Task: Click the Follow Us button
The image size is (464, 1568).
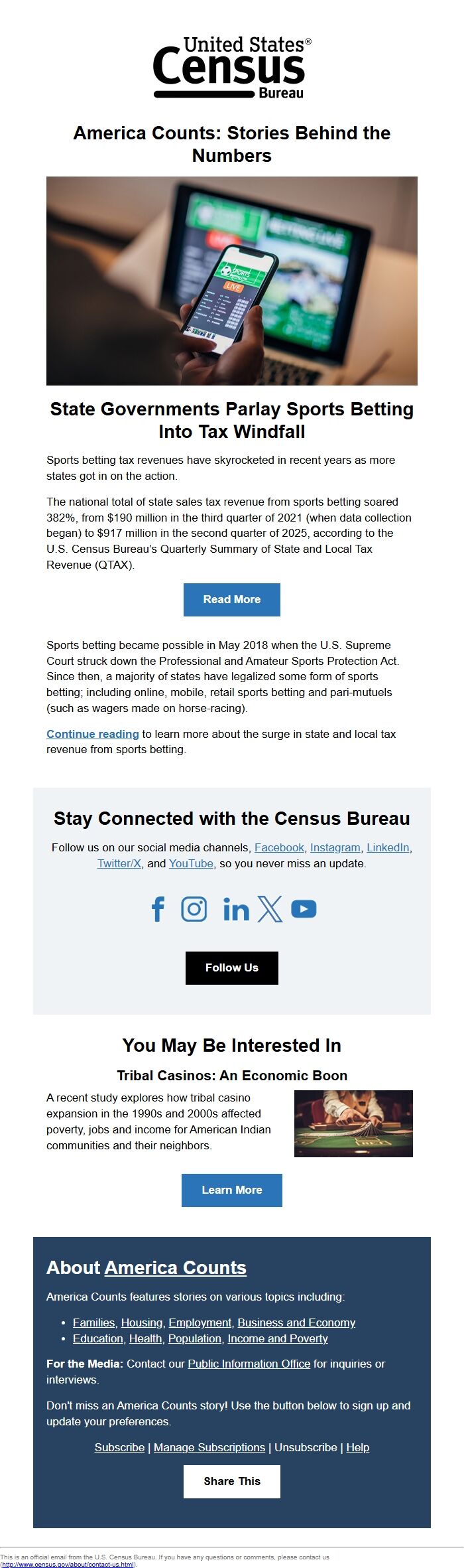Action: tap(231, 967)
